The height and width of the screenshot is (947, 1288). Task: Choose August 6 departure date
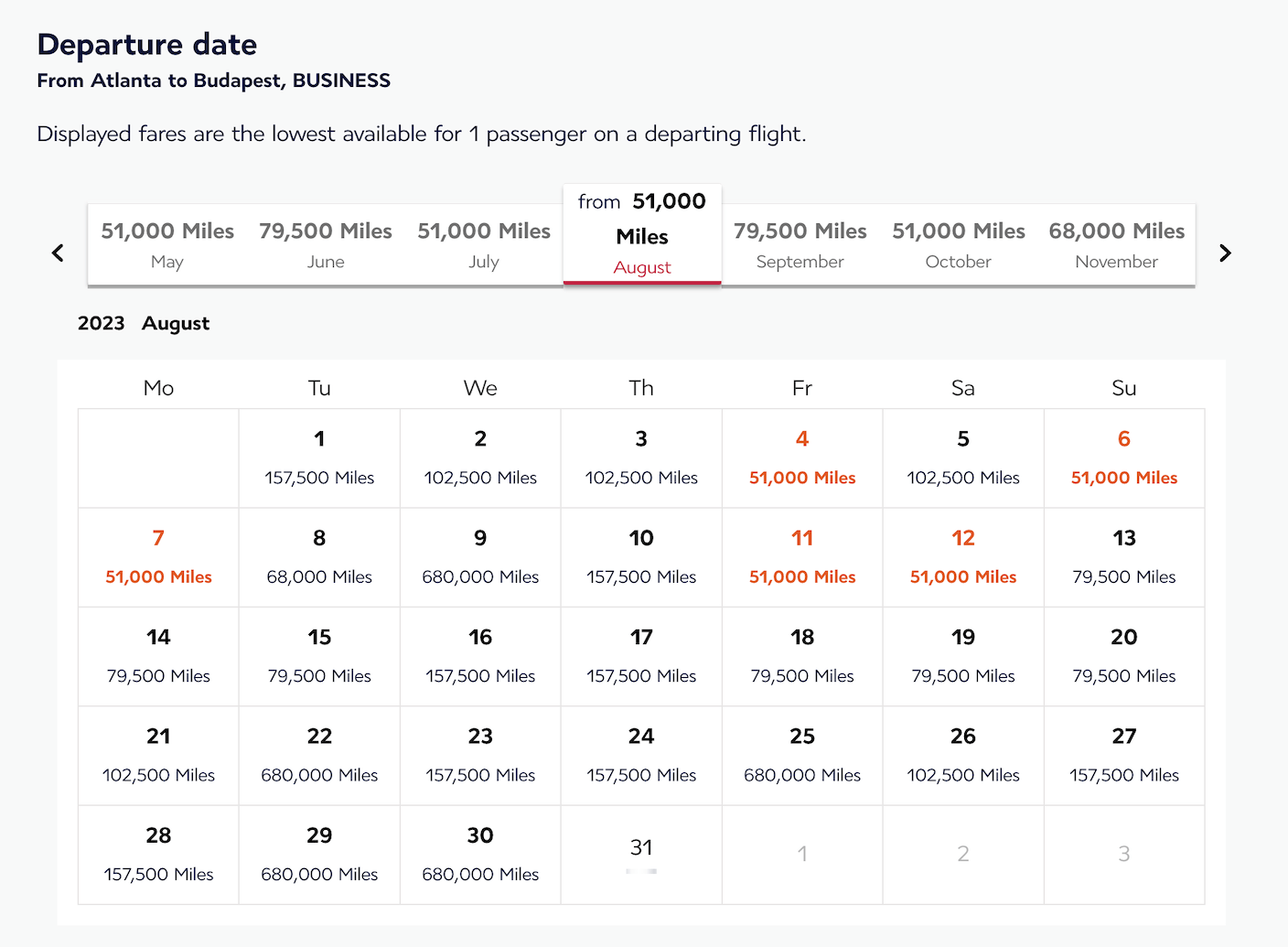1124,458
